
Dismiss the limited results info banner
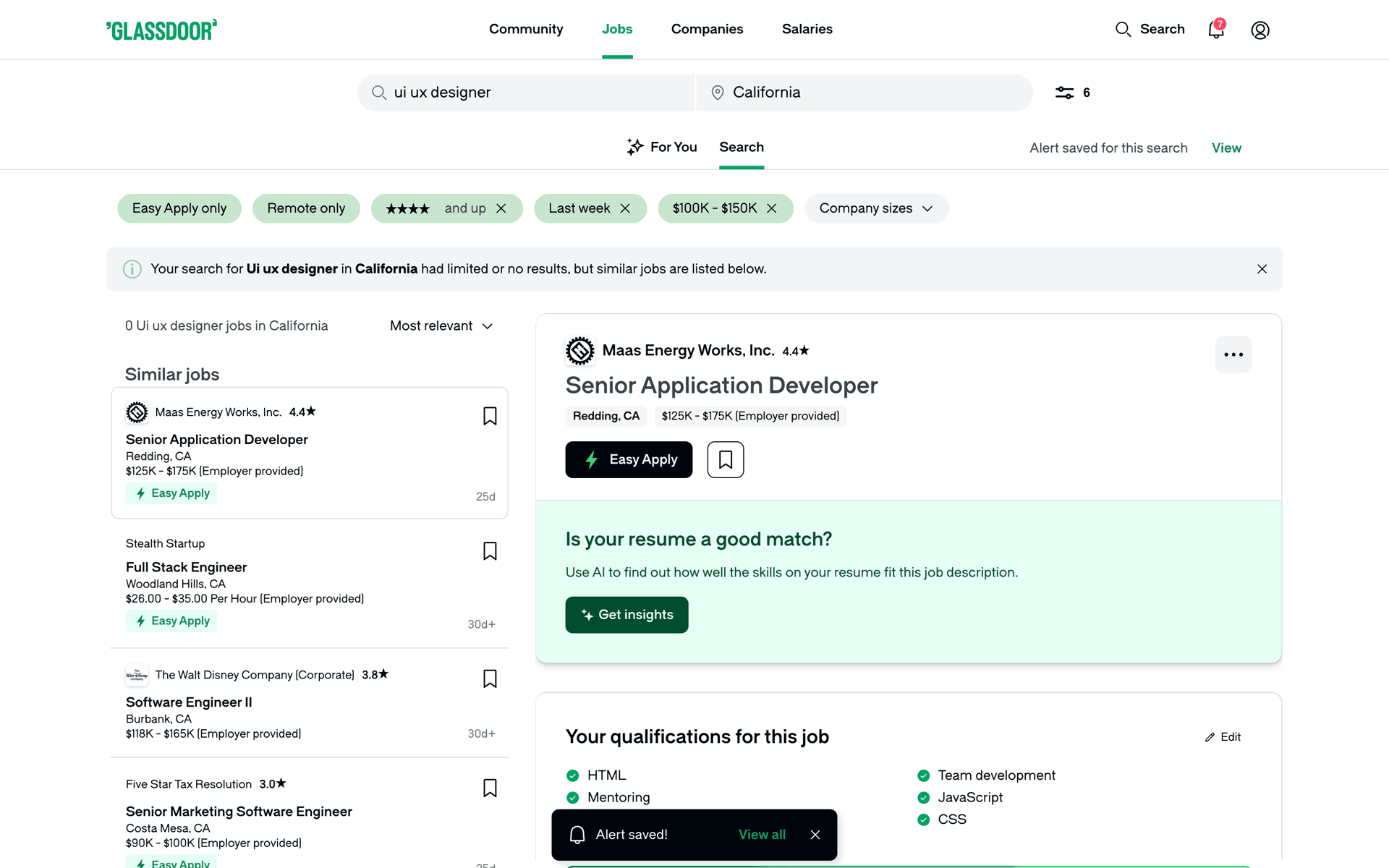click(1262, 269)
